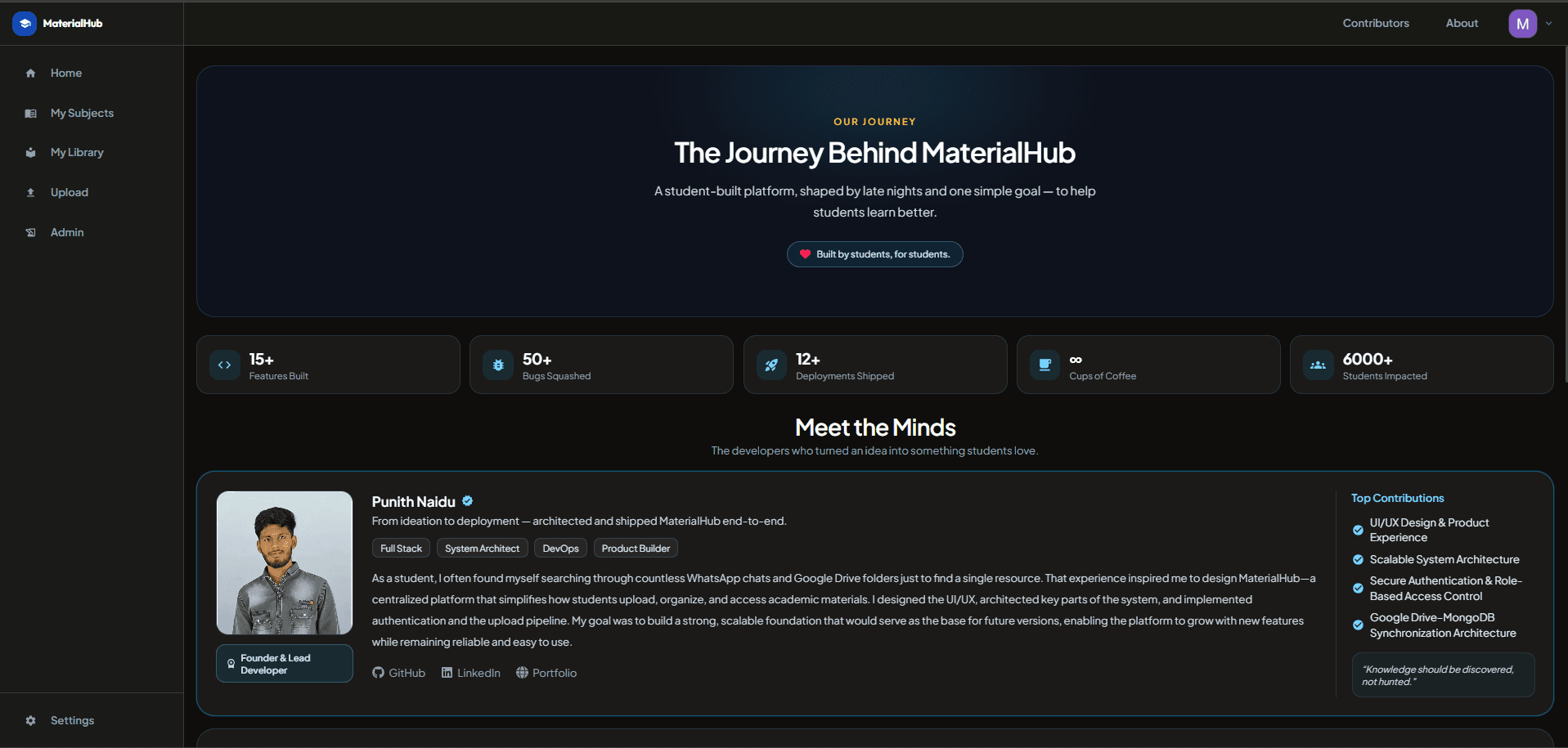
Task: Open the user menu dropdown arrow
Action: (x=1548, y=24)
